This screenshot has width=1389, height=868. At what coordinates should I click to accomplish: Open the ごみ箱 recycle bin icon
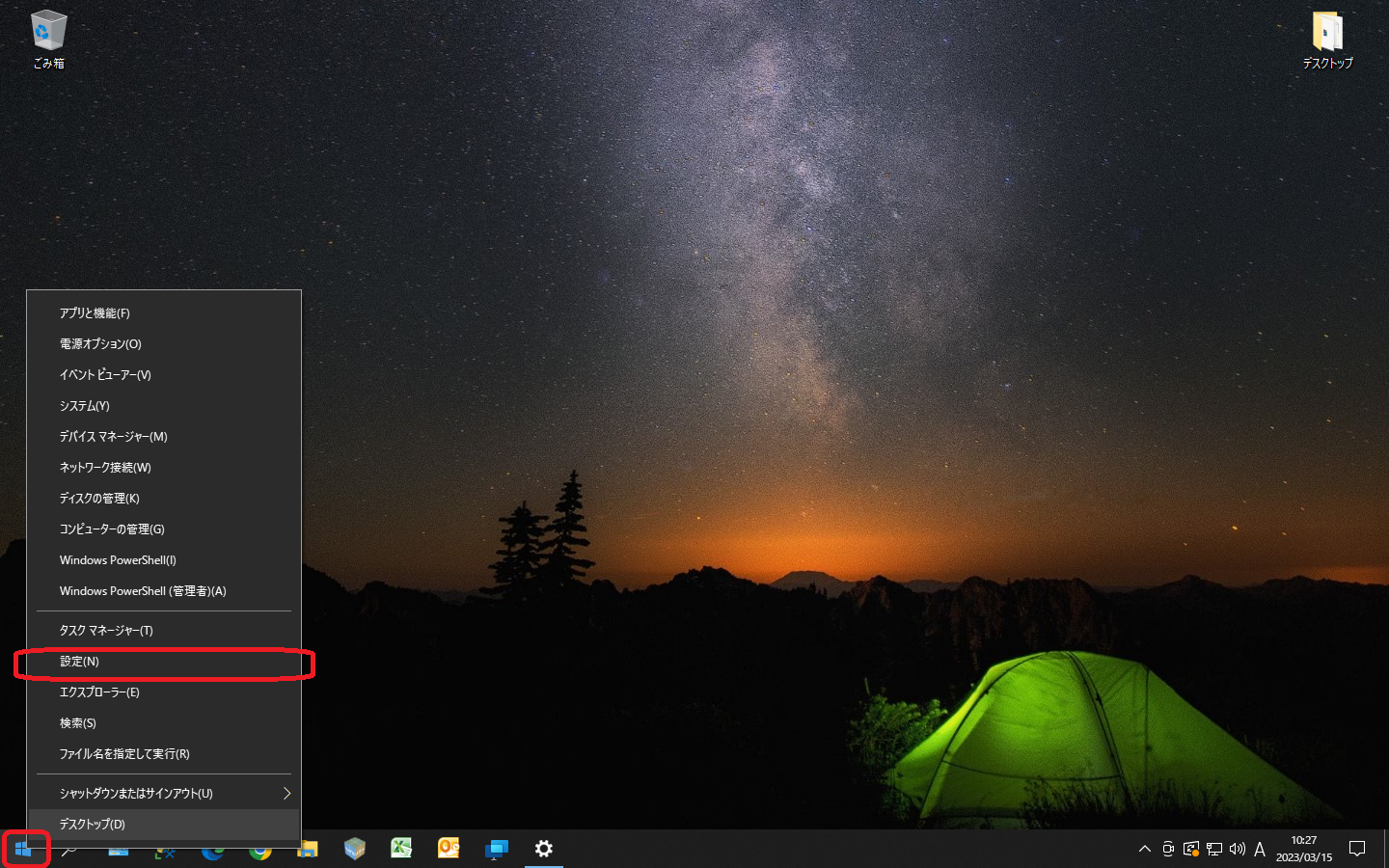click(x=48, y=40)
